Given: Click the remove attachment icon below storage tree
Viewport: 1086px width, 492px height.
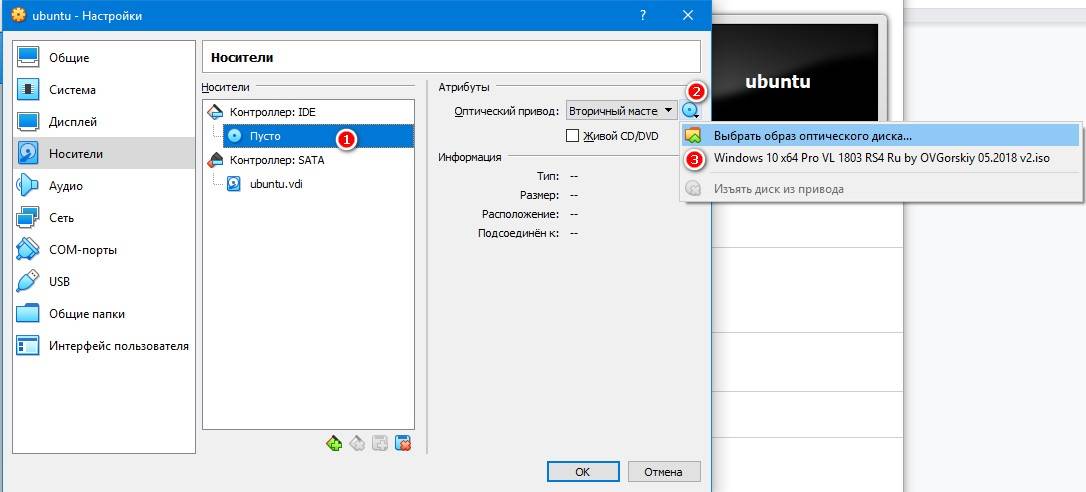Looking at the screenshot, I should [x=404, y=444].
